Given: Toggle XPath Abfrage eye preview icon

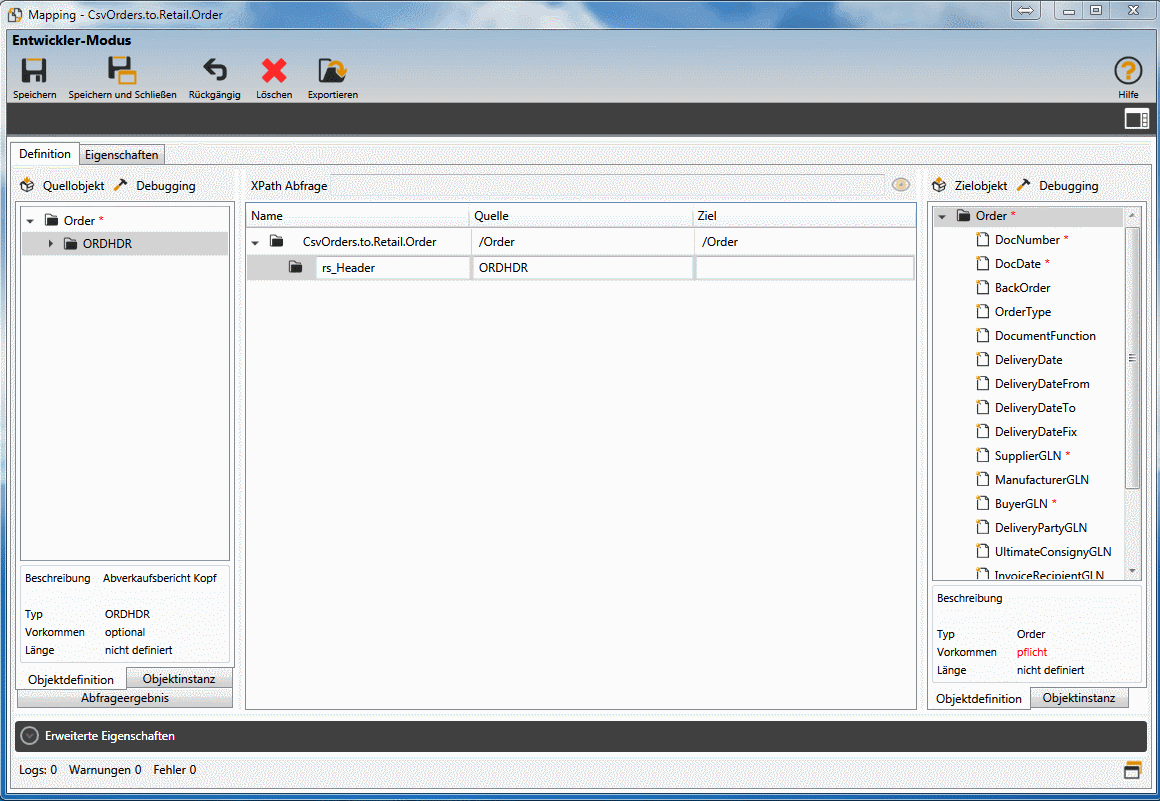Looking at the screenshot, I should coord(901,185).
